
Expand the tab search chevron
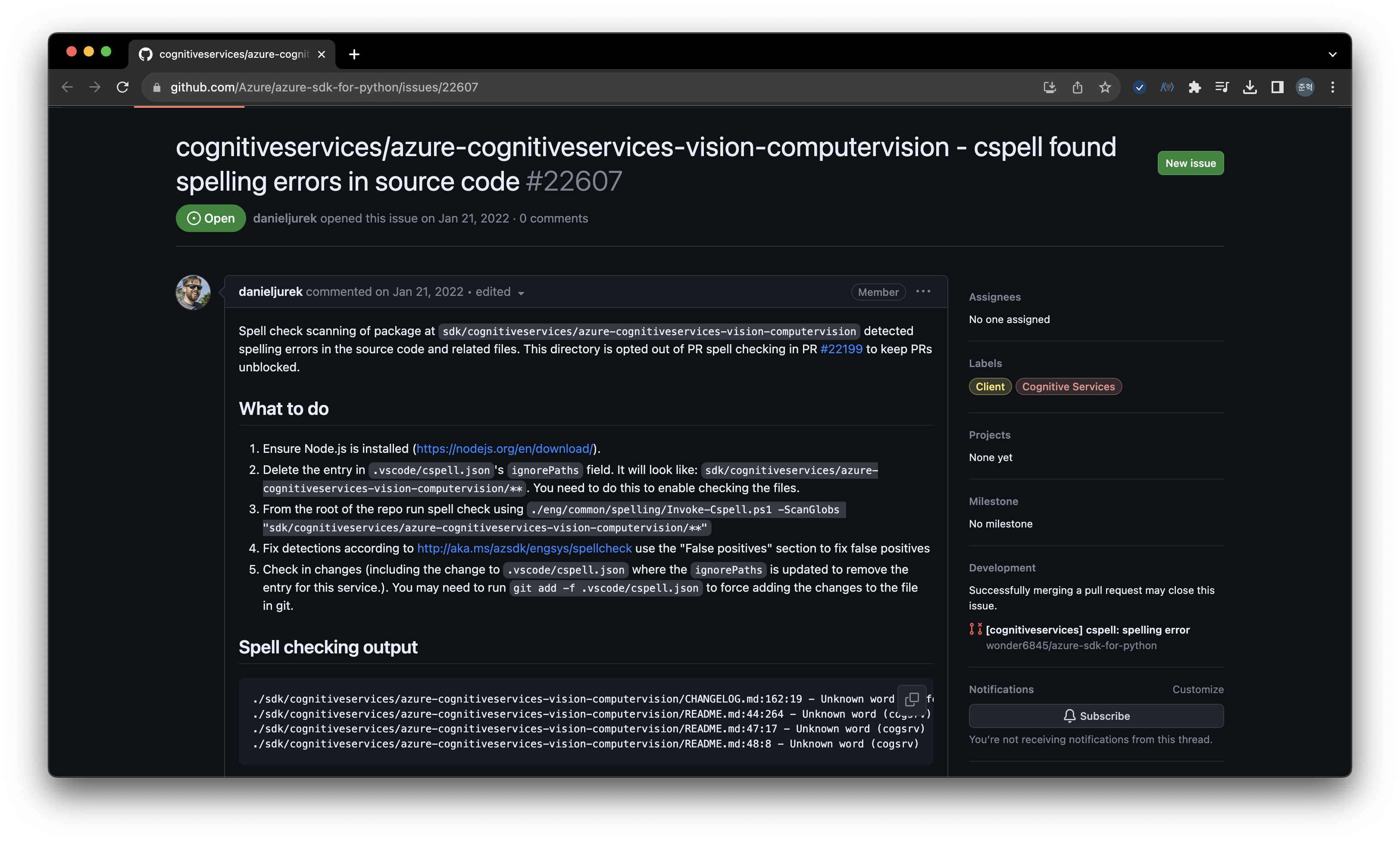tap(1333, 54)
